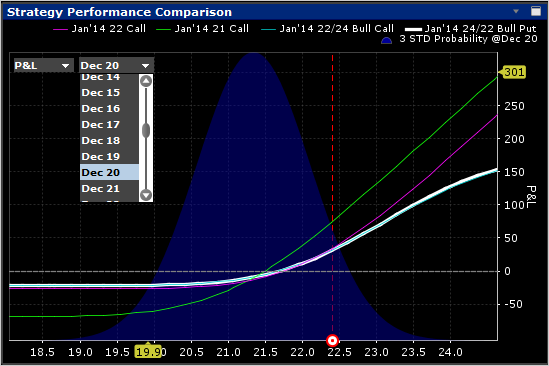Click the yellow 19.90 price label

[x=148, y=351]
